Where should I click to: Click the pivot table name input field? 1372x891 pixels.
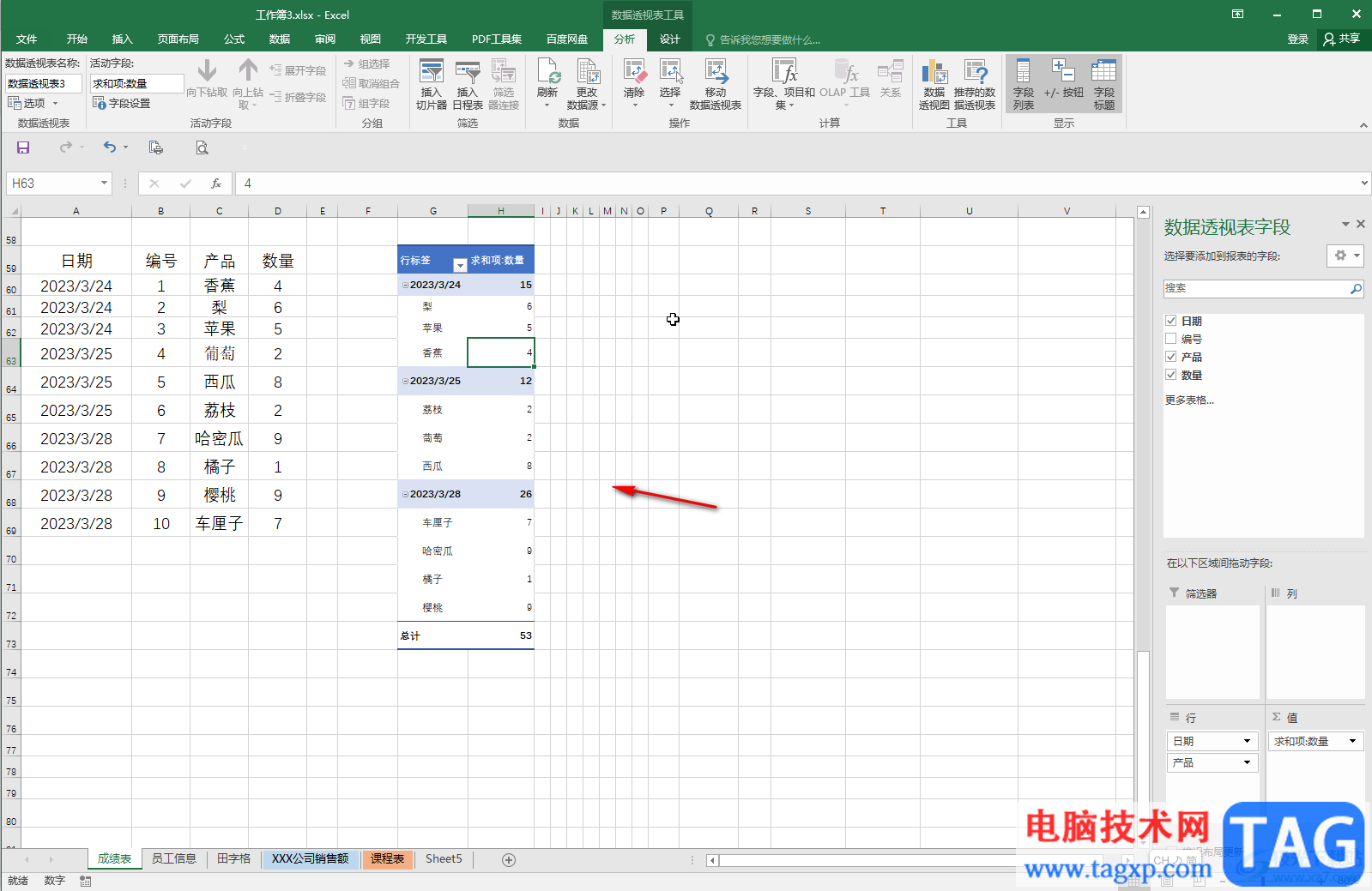44,83
